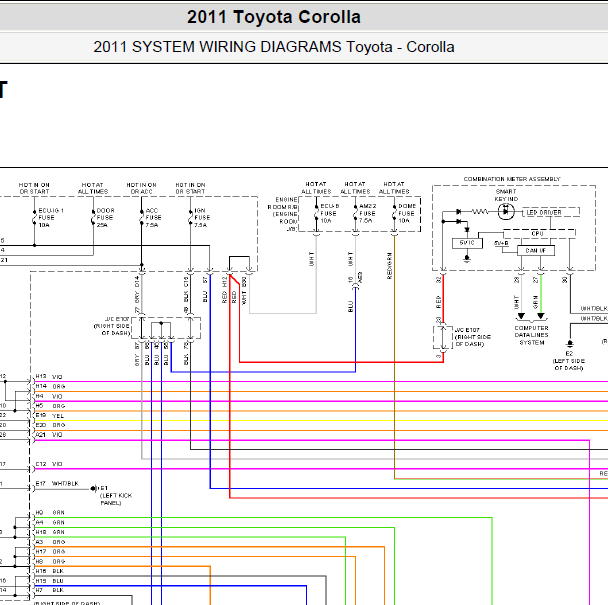The width and height of the screenshot is (608, 605).
Task: Select the DOOR FUSE 25A label
Action: pos(105,218)
